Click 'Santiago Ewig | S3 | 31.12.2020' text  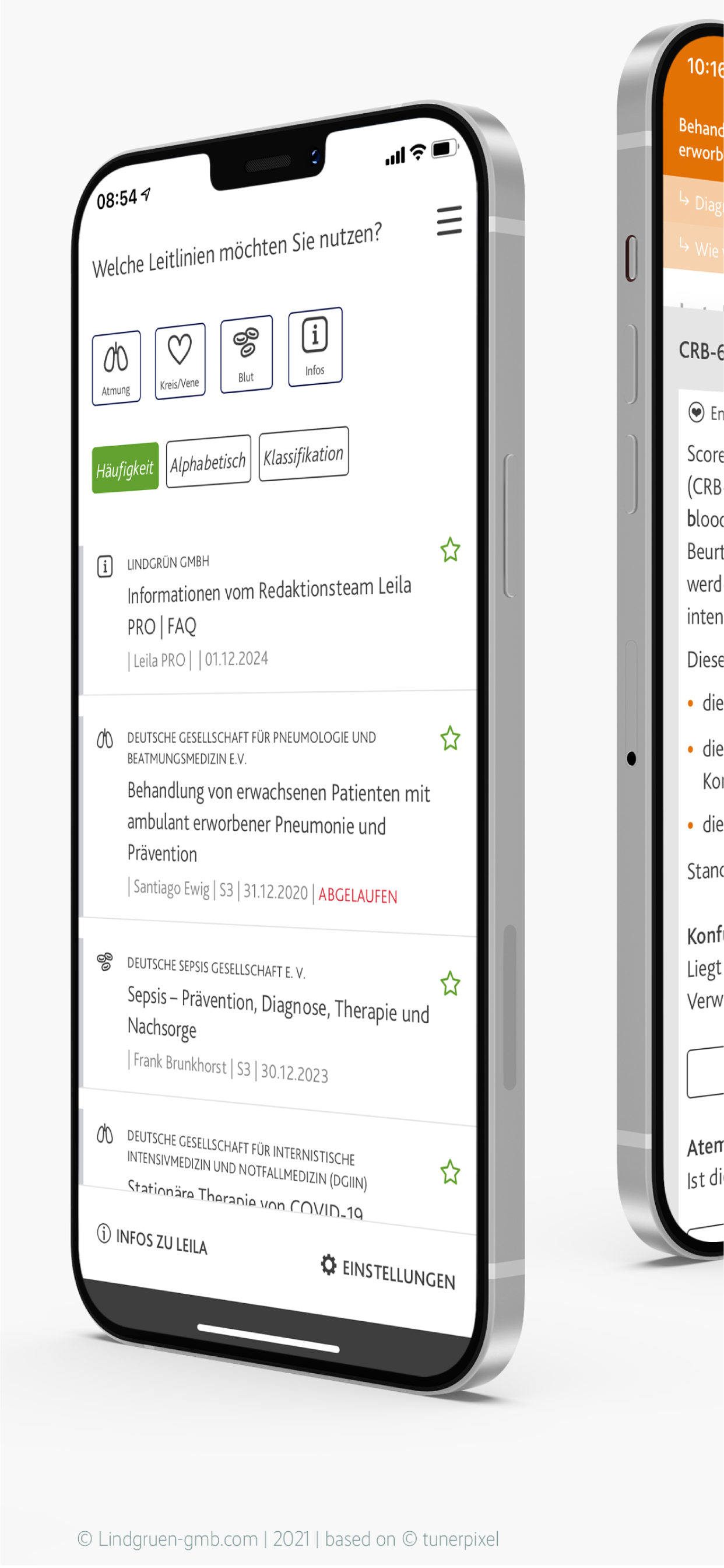coord(218,890)
